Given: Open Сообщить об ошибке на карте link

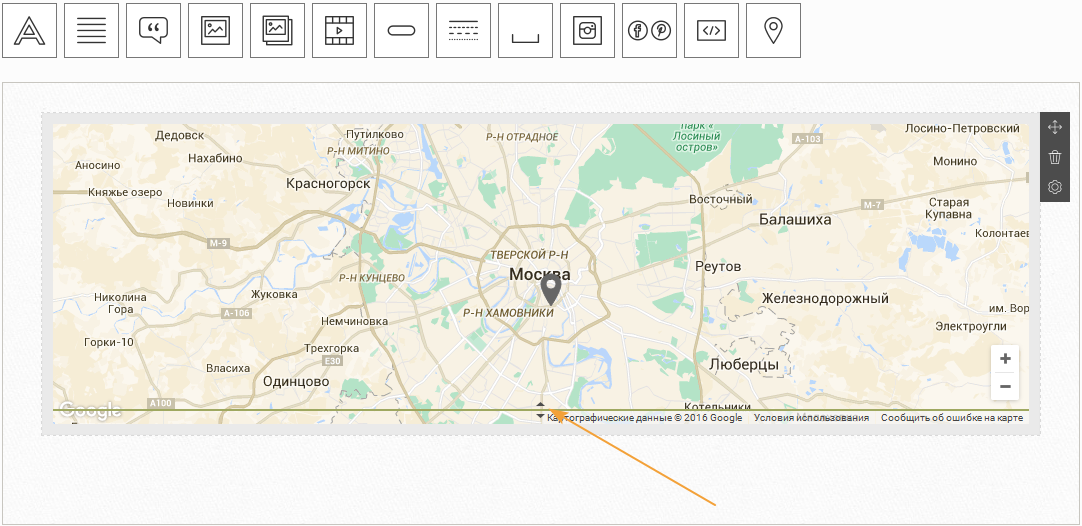Looking at the screenshot, I should [x=952, y=418].
